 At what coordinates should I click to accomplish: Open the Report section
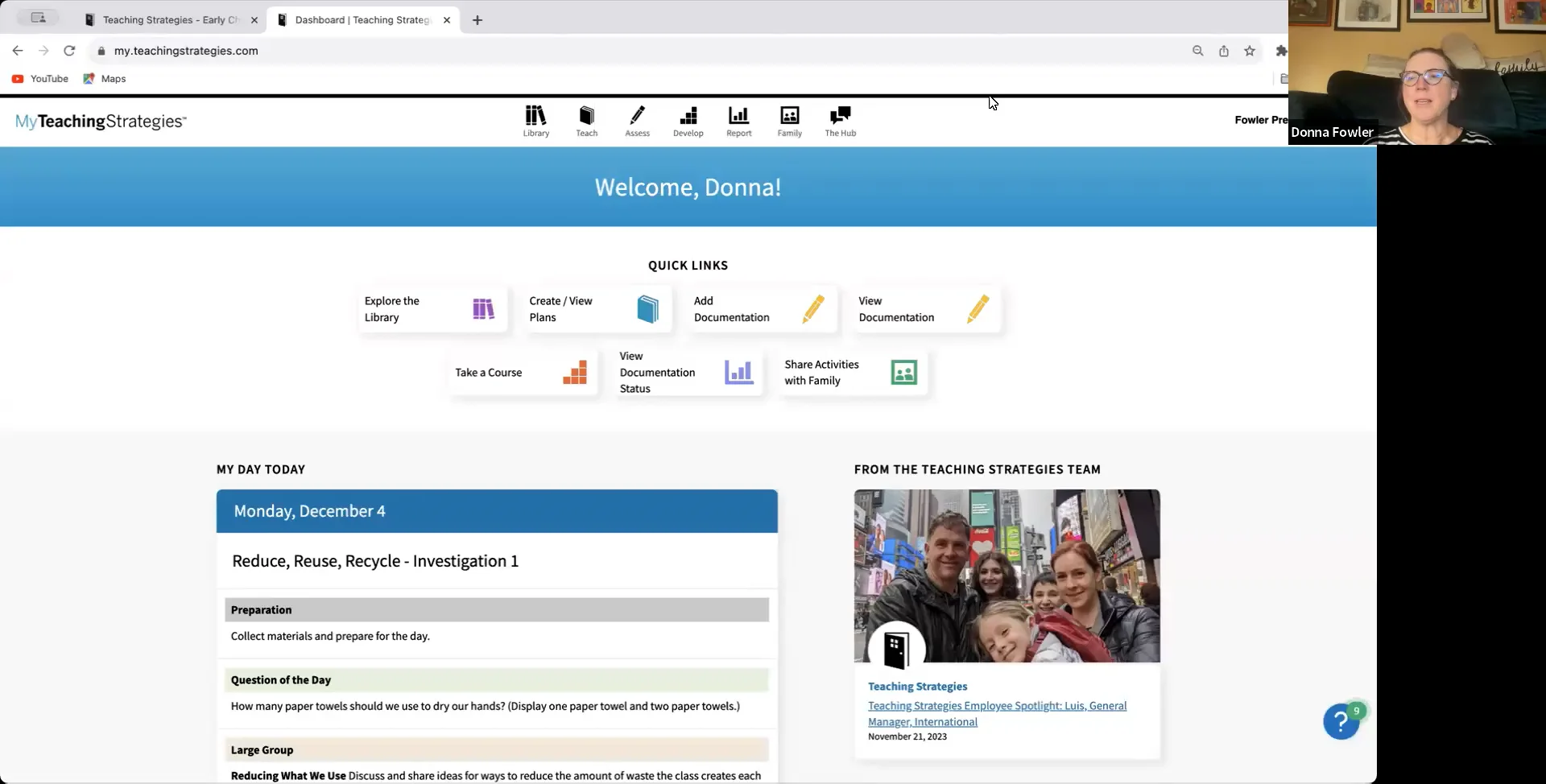click(738, 120)
